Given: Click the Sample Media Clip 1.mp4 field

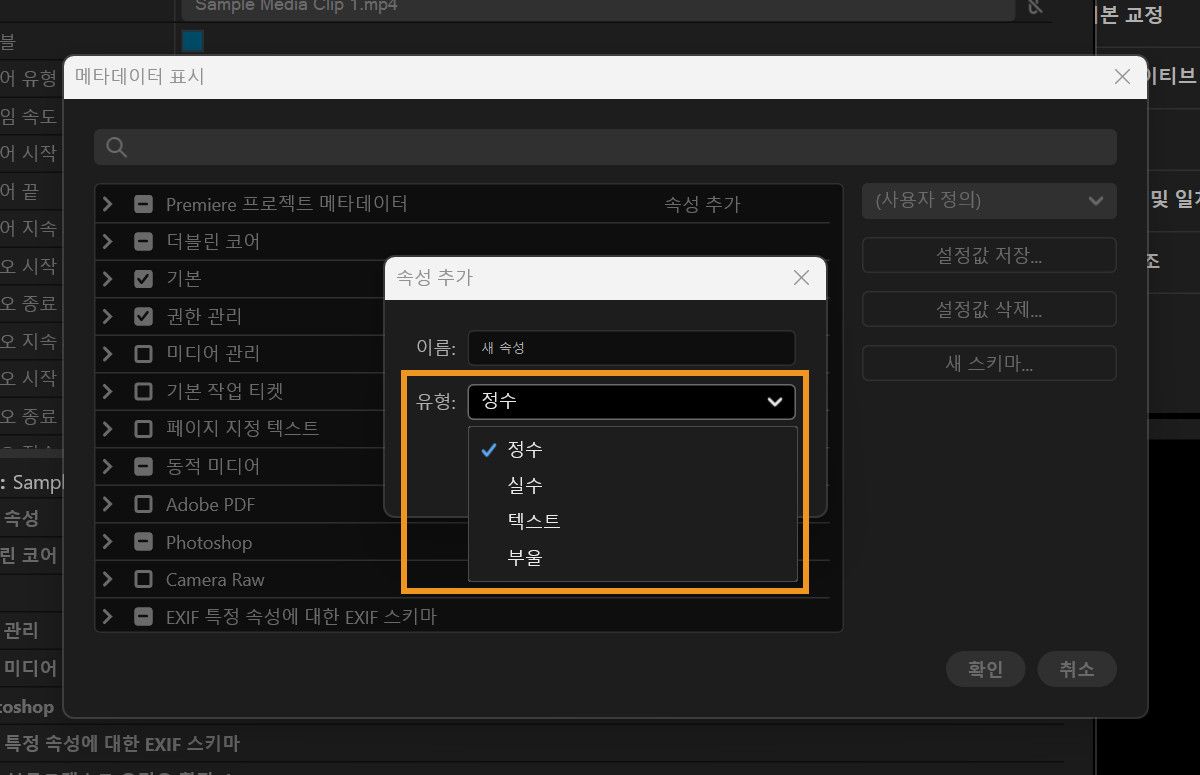Looking at the screenshot, I should (x=598, y=8).
